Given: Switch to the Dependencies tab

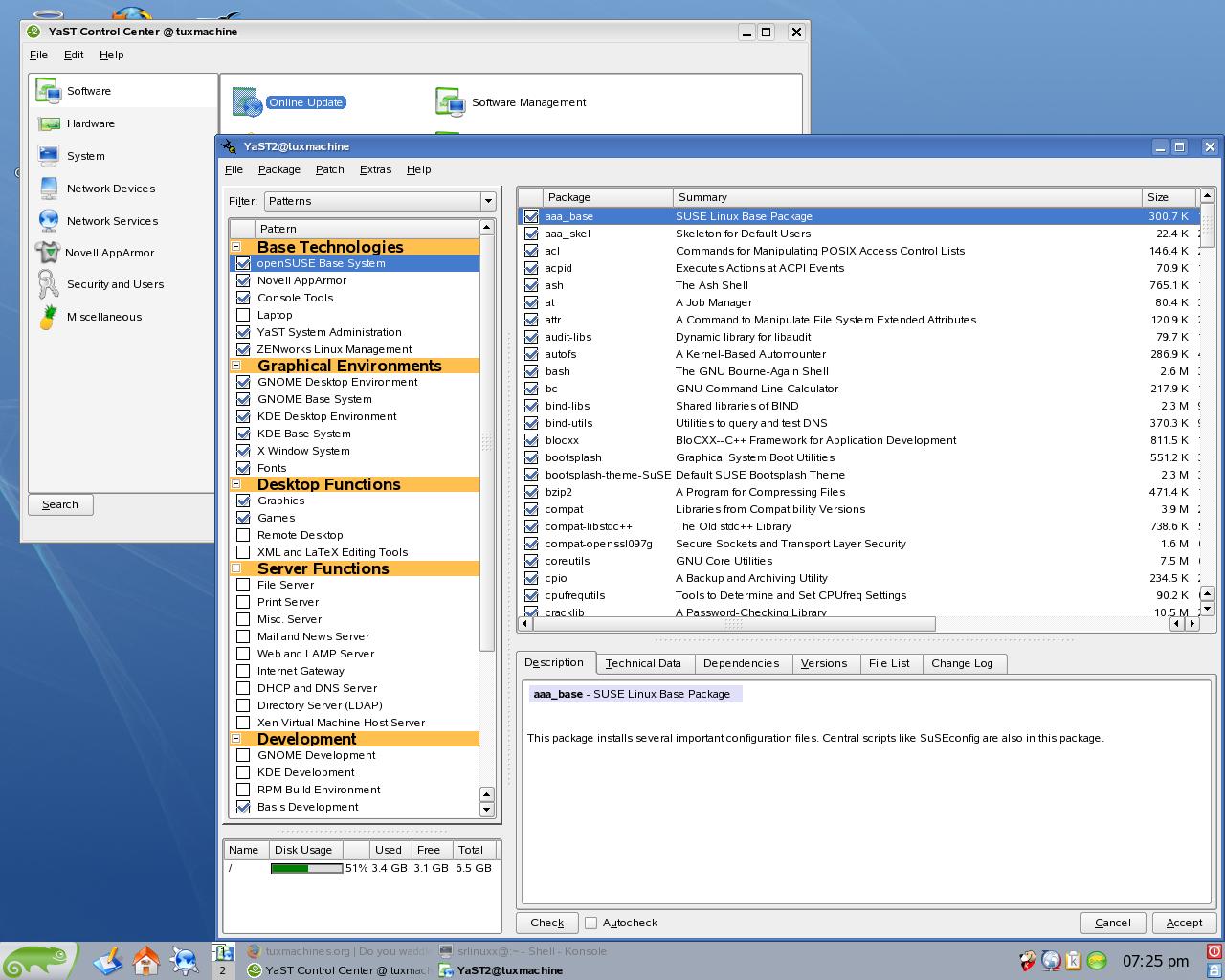Looking at the screenshot, I should pos(741,663).
